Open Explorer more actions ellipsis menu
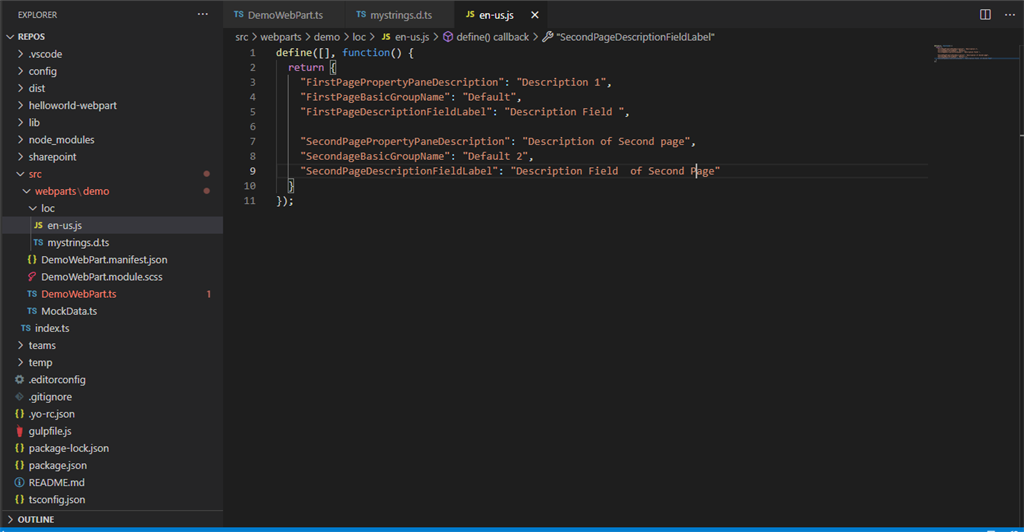The image size is (1024, 532). coord(202,14)
